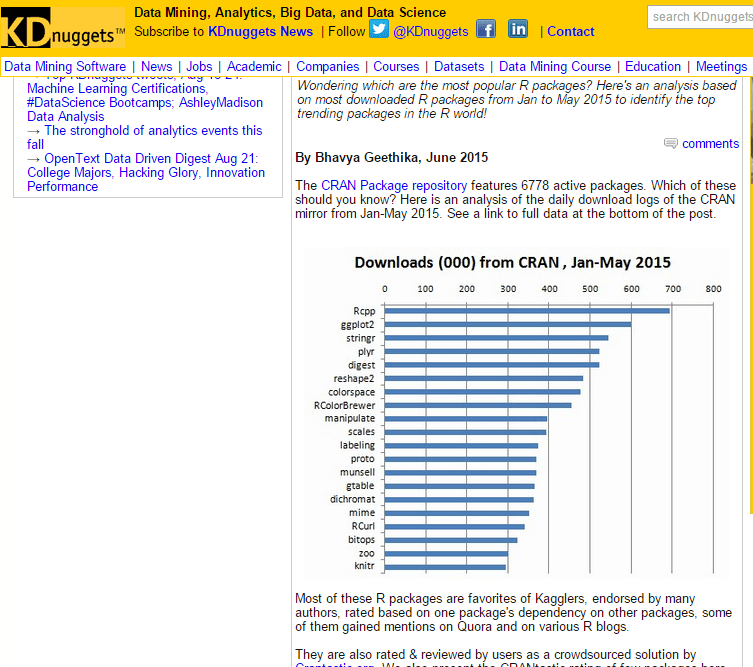Screen dimensions: 753x667
Task: Click the stringr label in chart
Action: [361, 338]
